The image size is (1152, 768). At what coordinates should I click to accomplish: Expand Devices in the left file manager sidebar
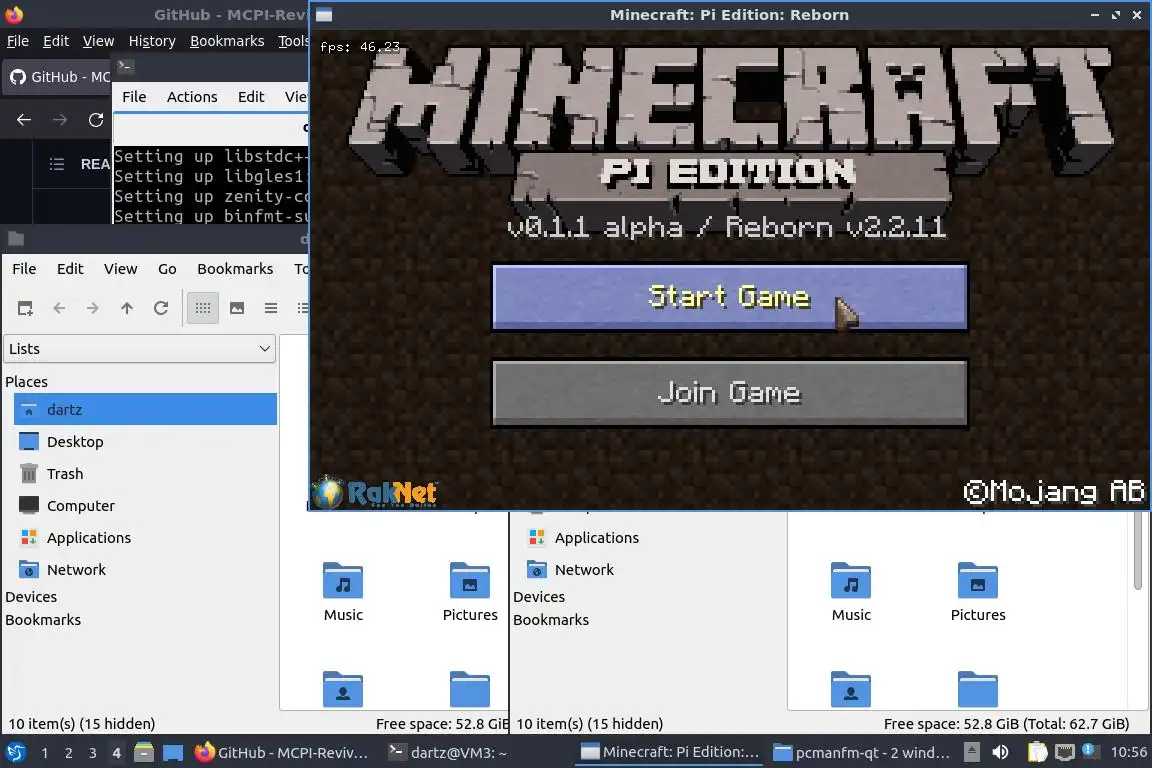click(31, 597)
